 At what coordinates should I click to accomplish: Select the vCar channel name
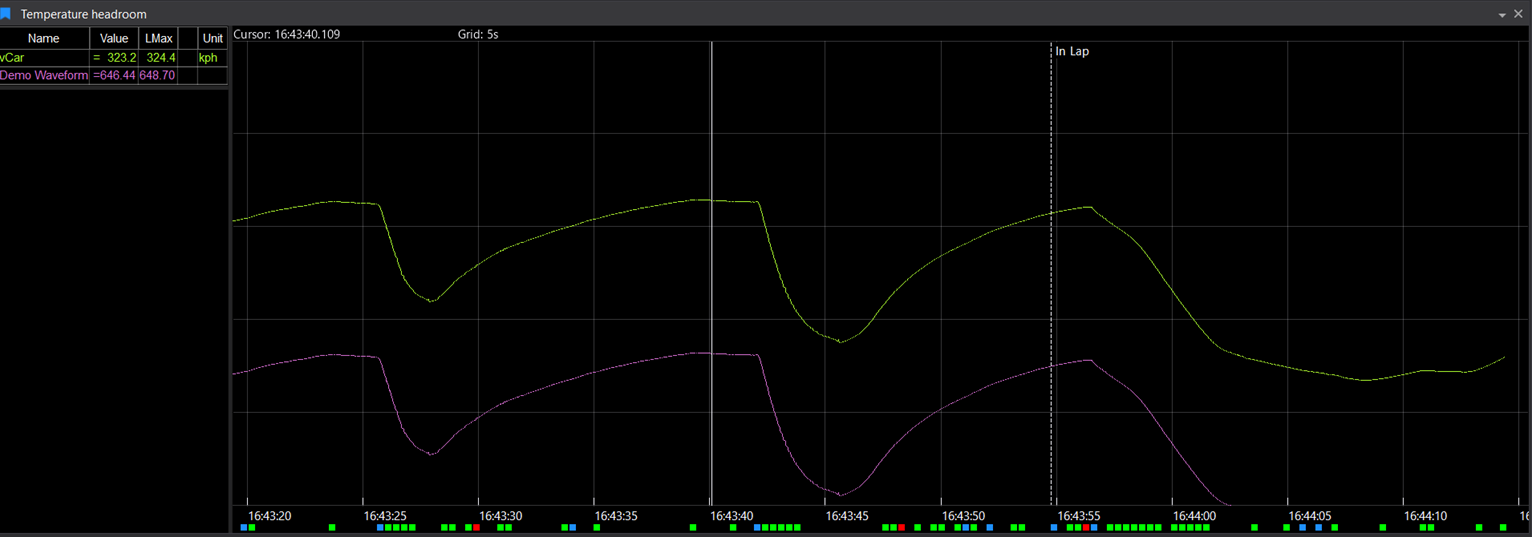(x=13, y=58)
